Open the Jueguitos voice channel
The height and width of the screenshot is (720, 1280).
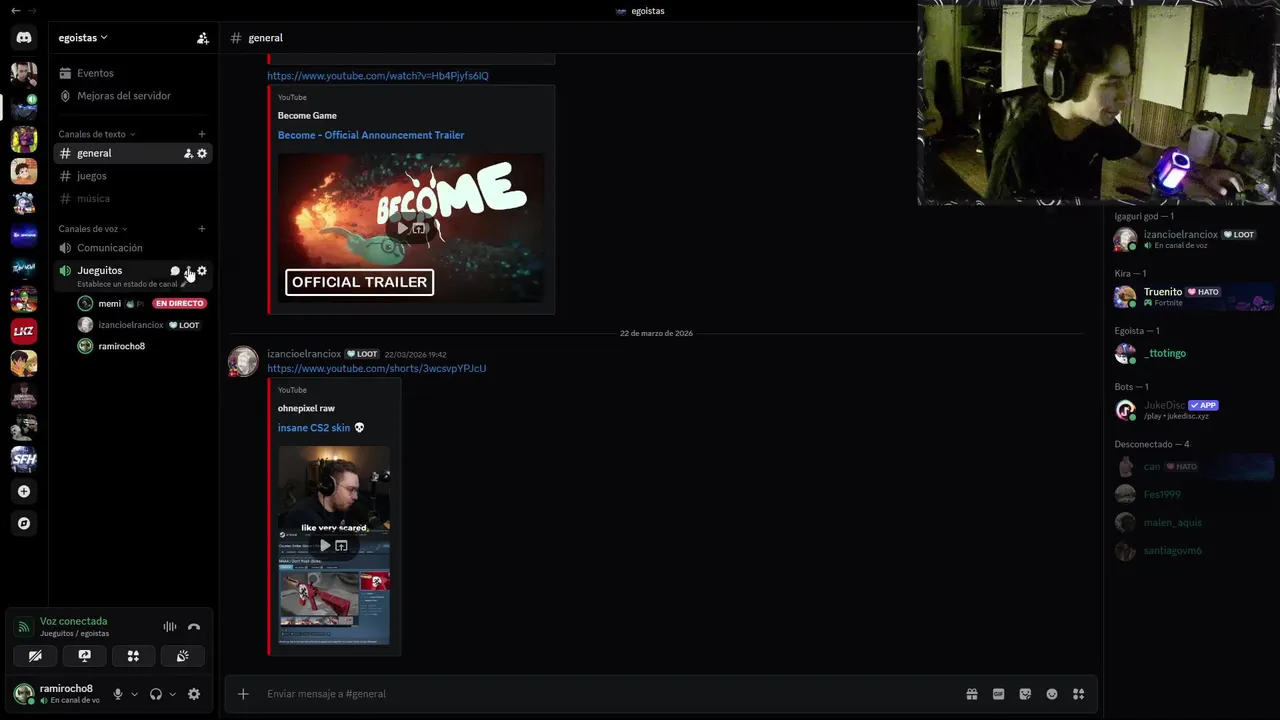coord(100,270)
